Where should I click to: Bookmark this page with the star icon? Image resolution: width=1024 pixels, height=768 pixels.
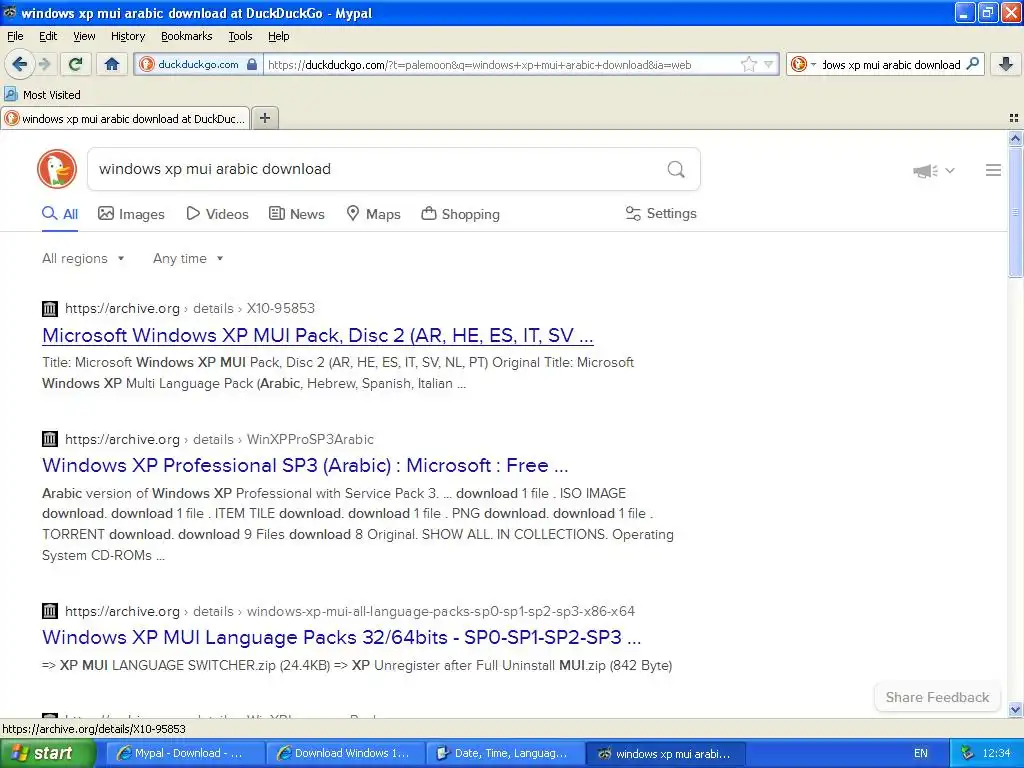tap(748, 64)
